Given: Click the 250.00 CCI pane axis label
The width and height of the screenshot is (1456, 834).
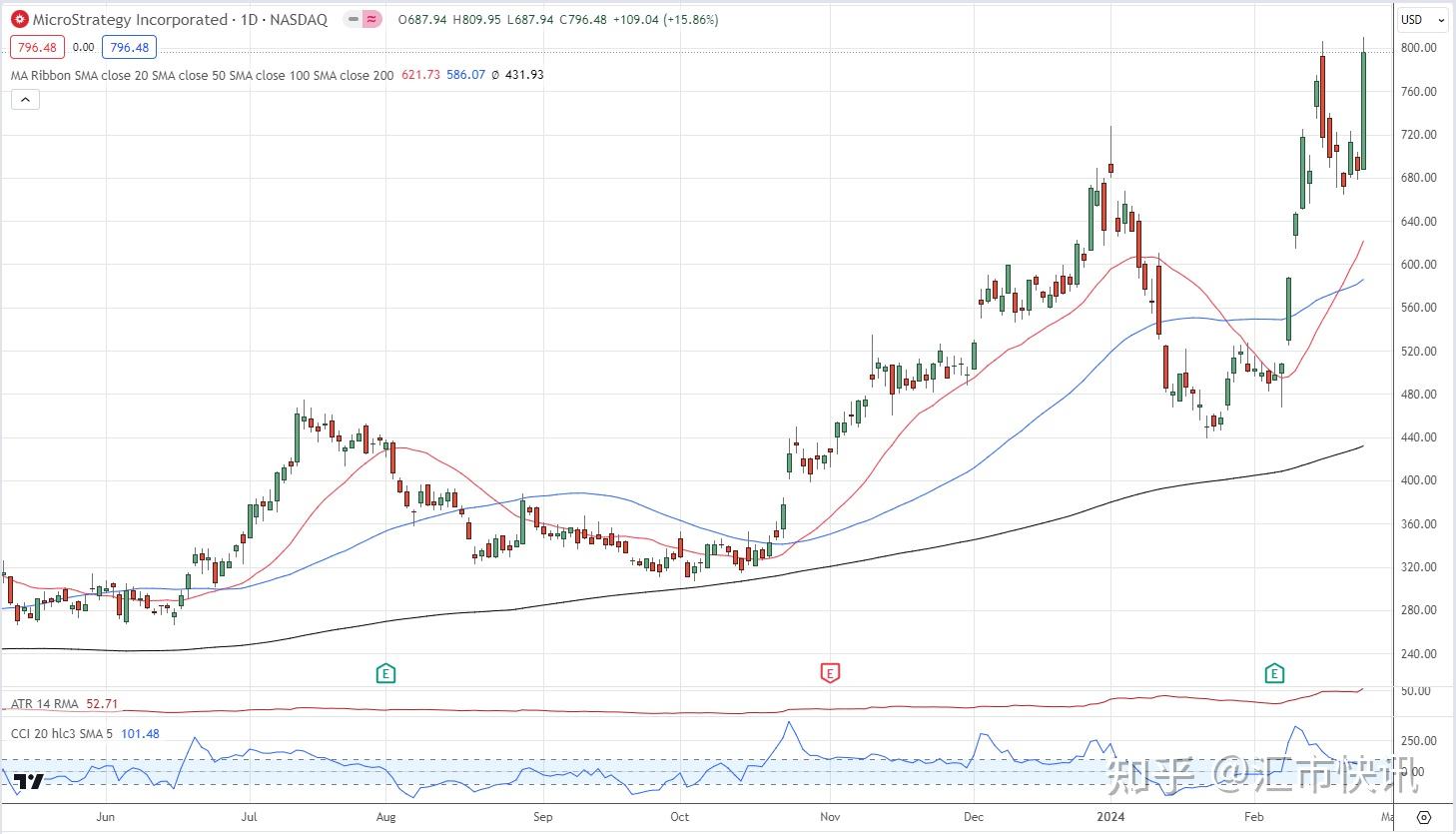Looking at the screenshot, I should point(1418,741).
